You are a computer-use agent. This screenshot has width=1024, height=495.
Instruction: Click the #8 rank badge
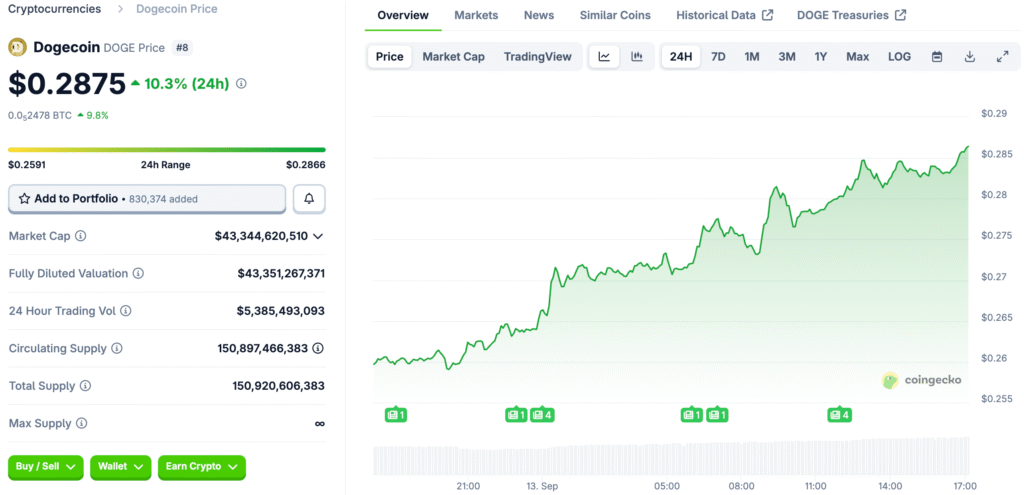182,48
